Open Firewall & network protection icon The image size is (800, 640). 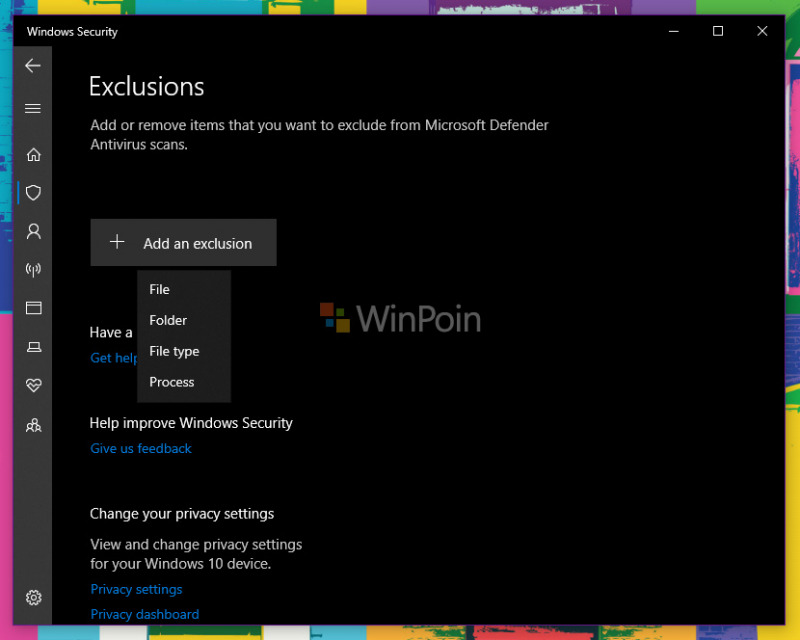click(34, 269)
